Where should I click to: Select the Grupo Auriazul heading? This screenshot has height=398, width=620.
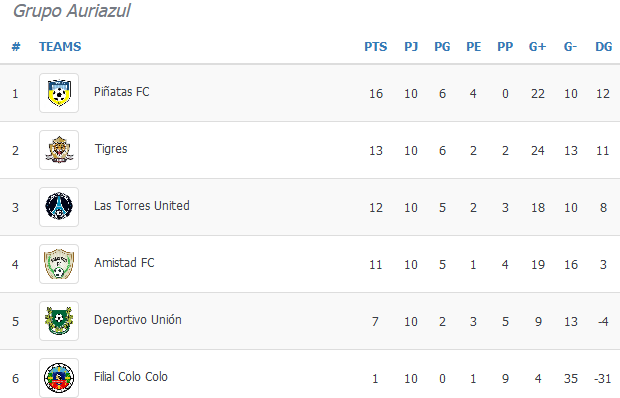pyautogui.click(x=72, y=11)
